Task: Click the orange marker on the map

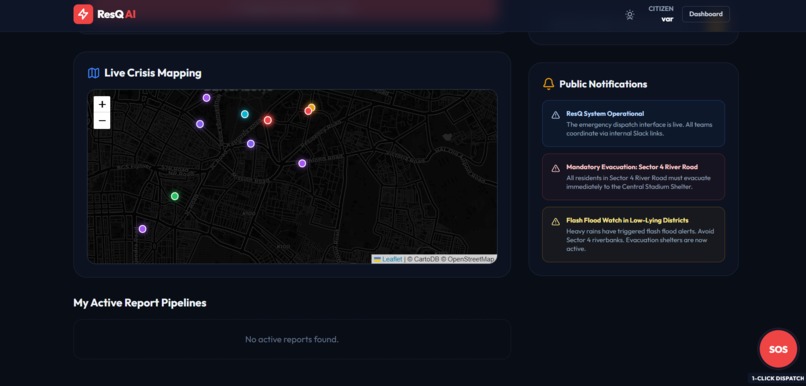Action: coord(312,107)
